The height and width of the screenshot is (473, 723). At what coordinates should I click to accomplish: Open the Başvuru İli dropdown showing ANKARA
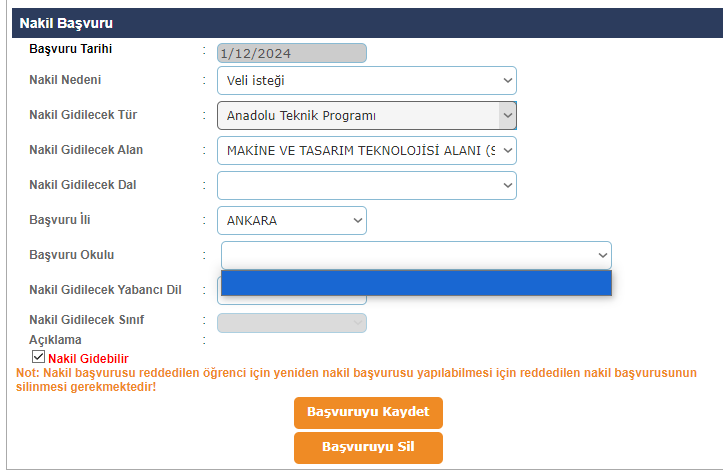tap(291, 220)
